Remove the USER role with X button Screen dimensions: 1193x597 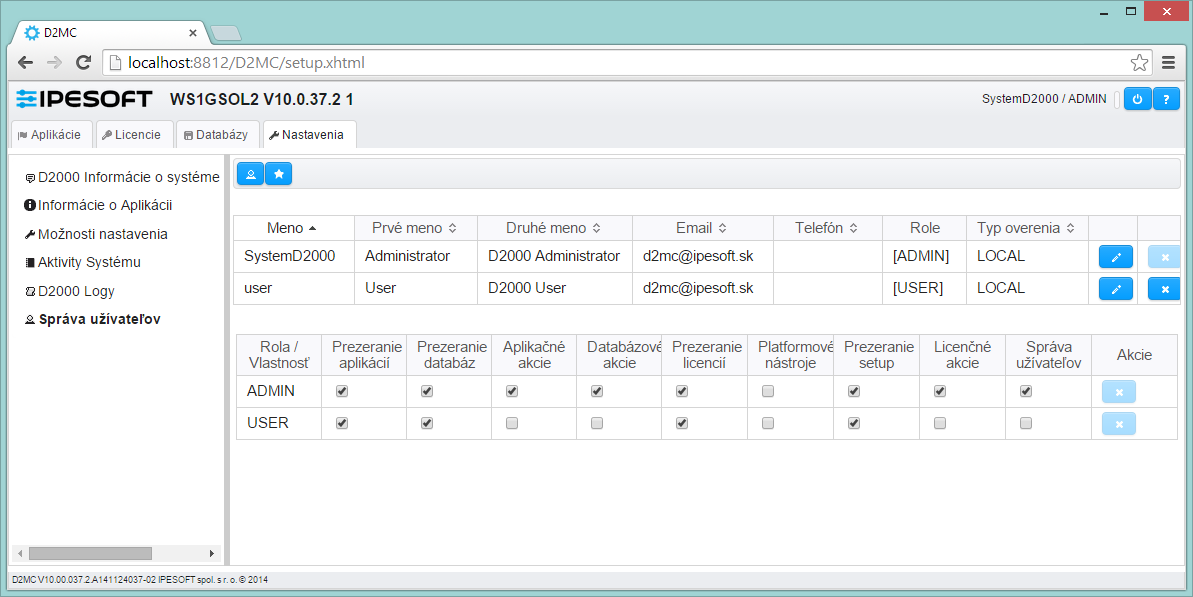[1119, 424]
